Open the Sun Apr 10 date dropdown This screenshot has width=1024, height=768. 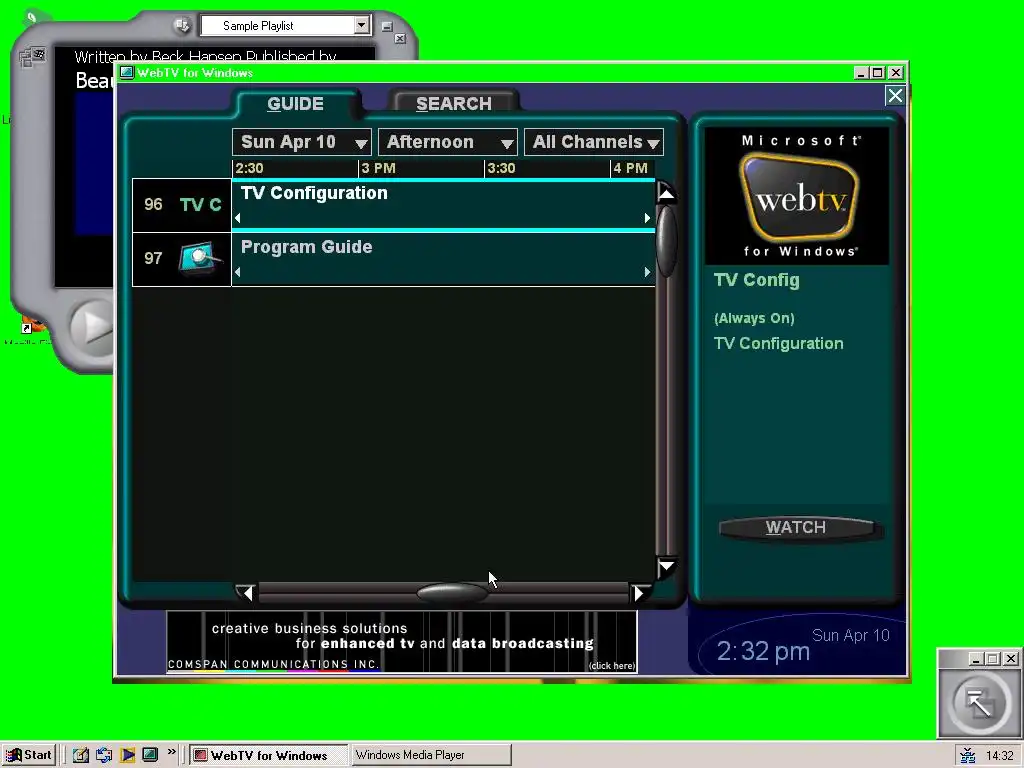(x=301, y=142)
